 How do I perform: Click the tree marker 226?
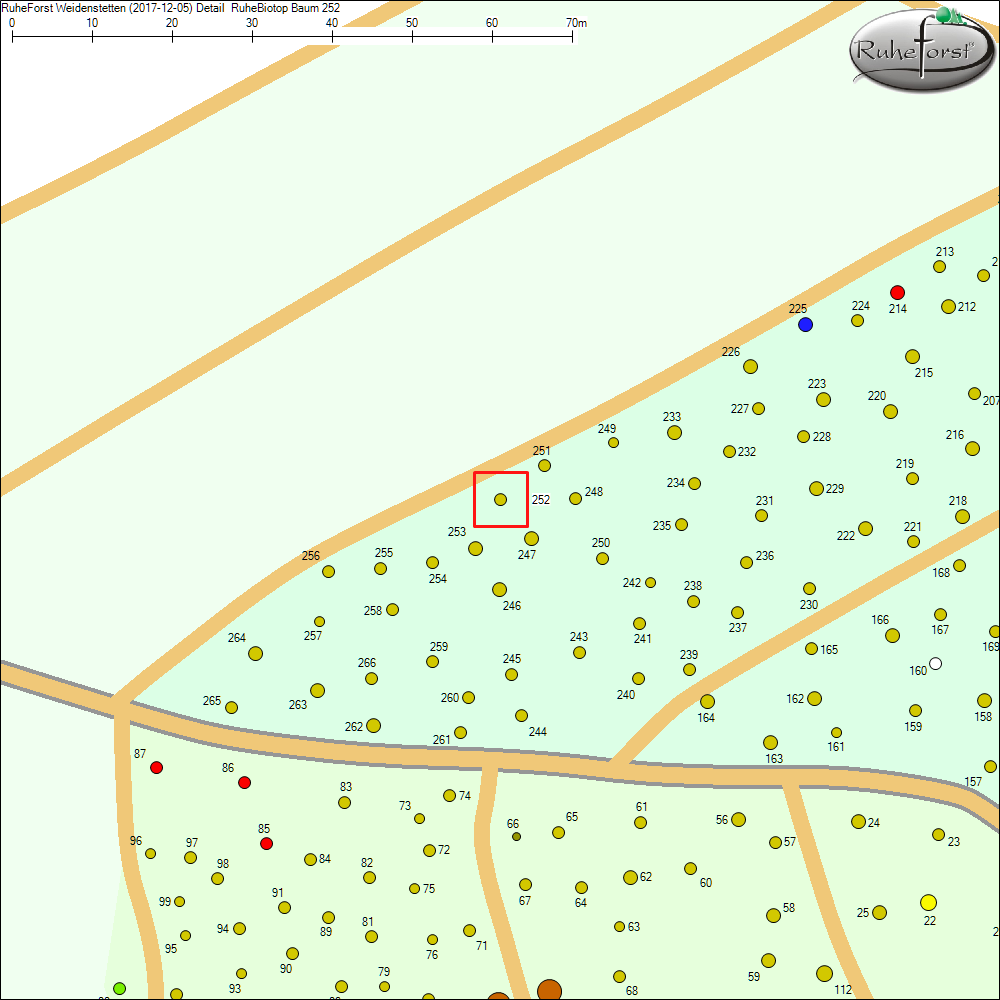750,366
